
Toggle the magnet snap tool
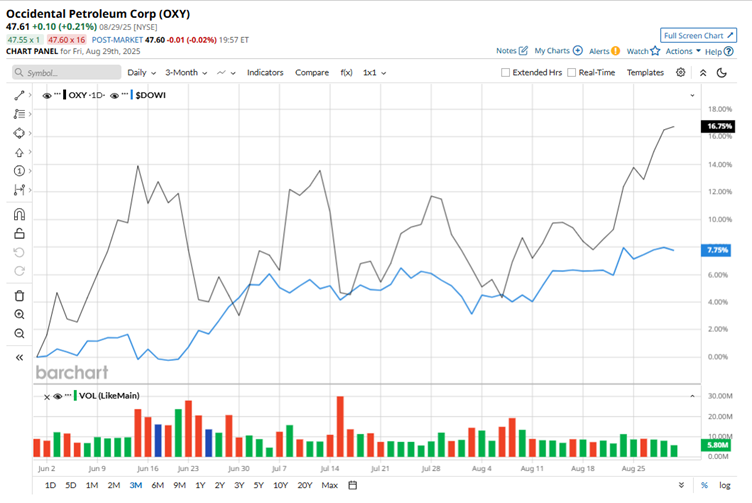tap(19, 214)
